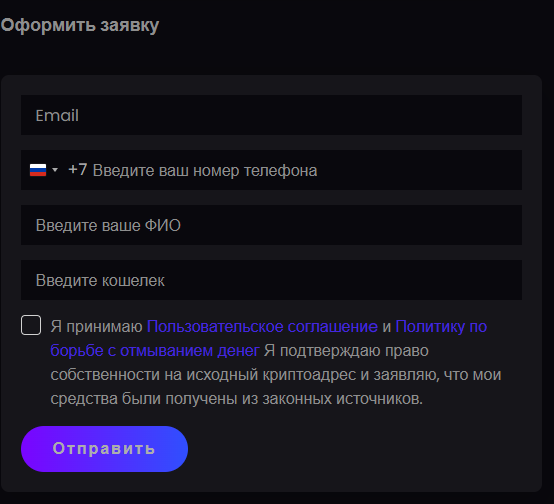
Task: Open the 'Политику по' anti-money-laundering link
Action: 441,327
